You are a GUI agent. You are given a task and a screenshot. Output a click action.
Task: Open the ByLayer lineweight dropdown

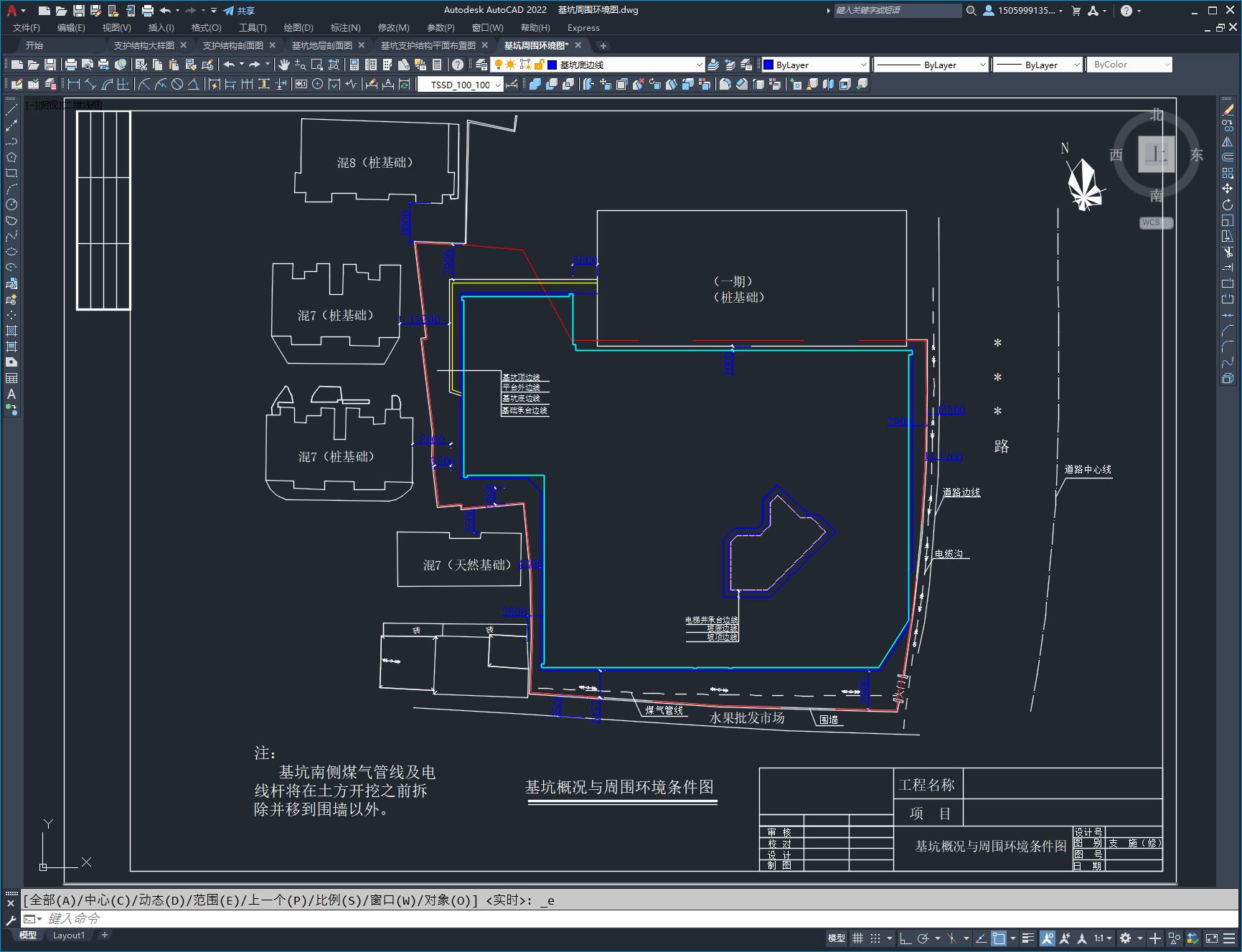pos(1038,65)
